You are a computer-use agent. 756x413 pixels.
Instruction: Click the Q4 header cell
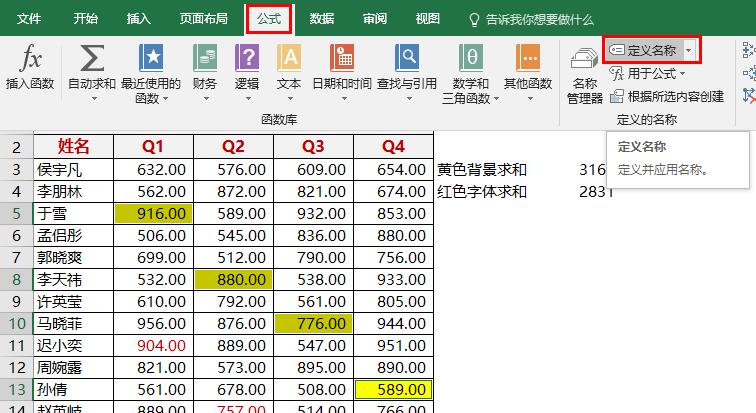[x=393, y=146]
